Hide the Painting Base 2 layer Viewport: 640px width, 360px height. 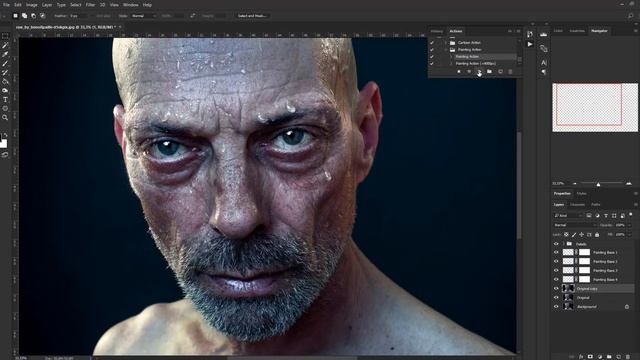tap(556, 262)
